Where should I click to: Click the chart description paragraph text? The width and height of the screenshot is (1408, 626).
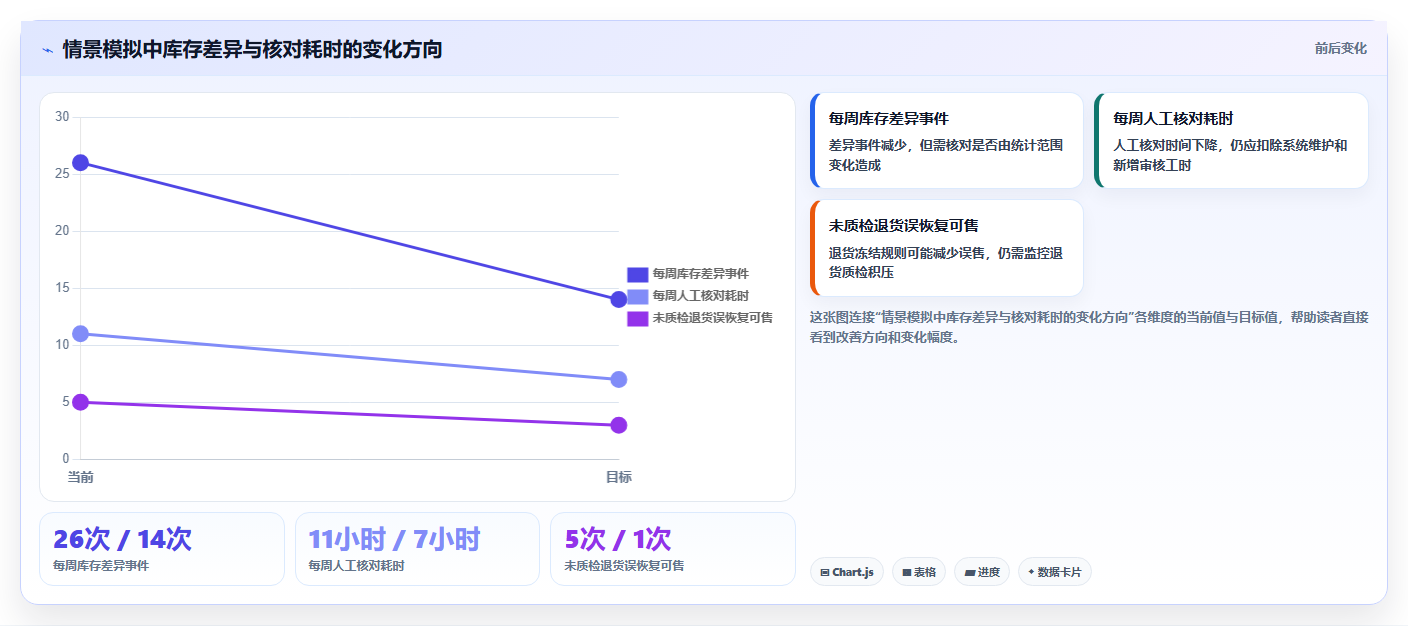click(x=1089, y=327)
